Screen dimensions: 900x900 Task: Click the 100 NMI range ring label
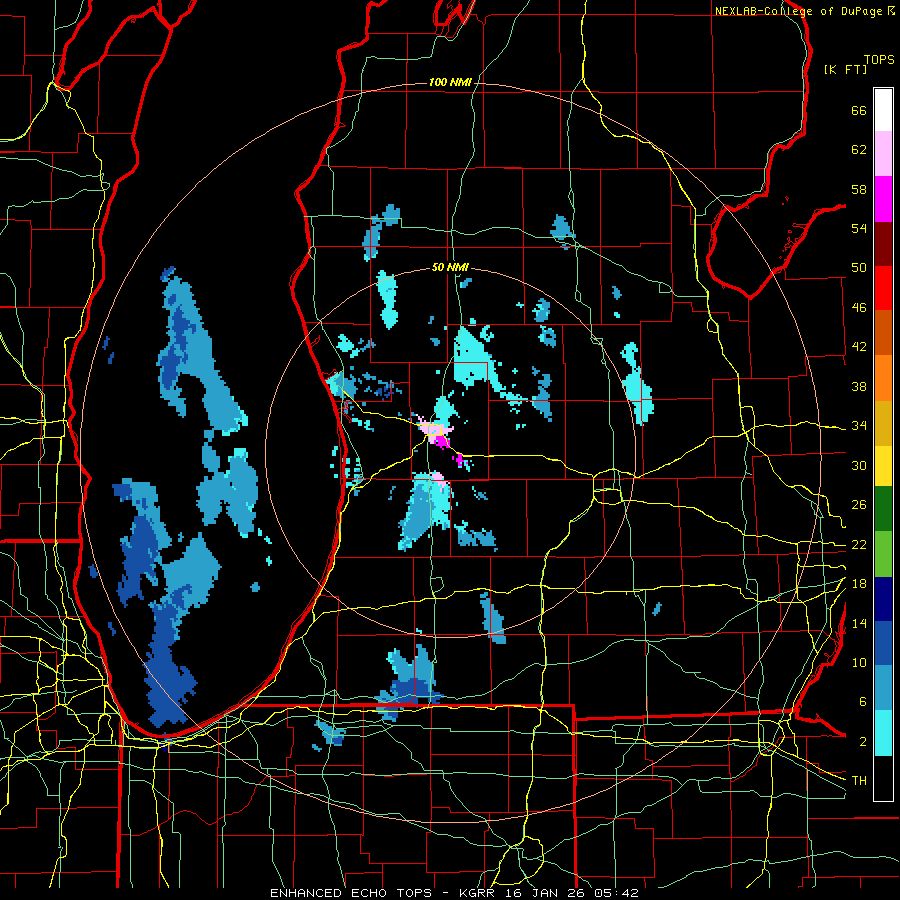[x=450, y=82]
